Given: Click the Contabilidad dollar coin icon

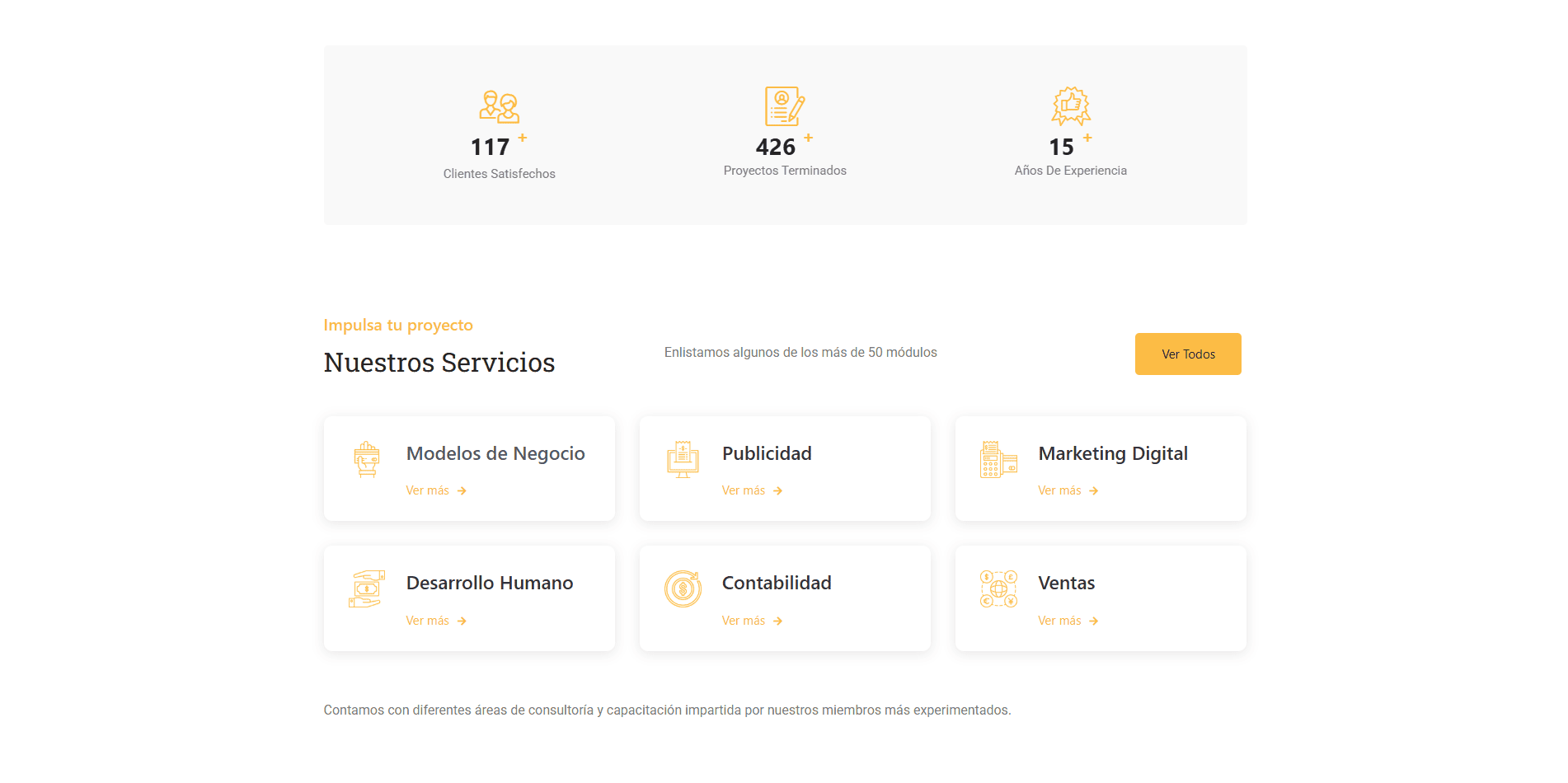Looking at the screenshot, I should coord(683,589).
